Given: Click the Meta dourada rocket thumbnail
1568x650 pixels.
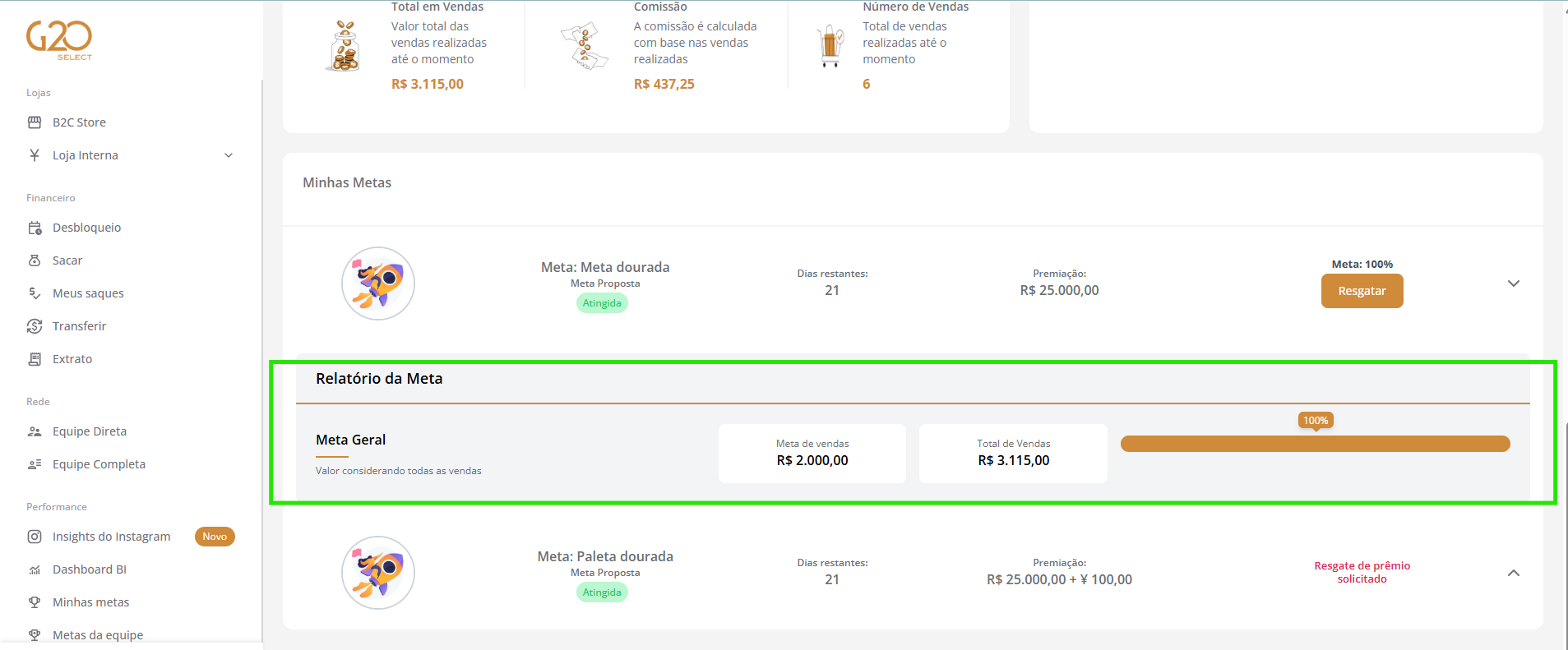Looking at the screenshot, I should click(x=378, y=284).
